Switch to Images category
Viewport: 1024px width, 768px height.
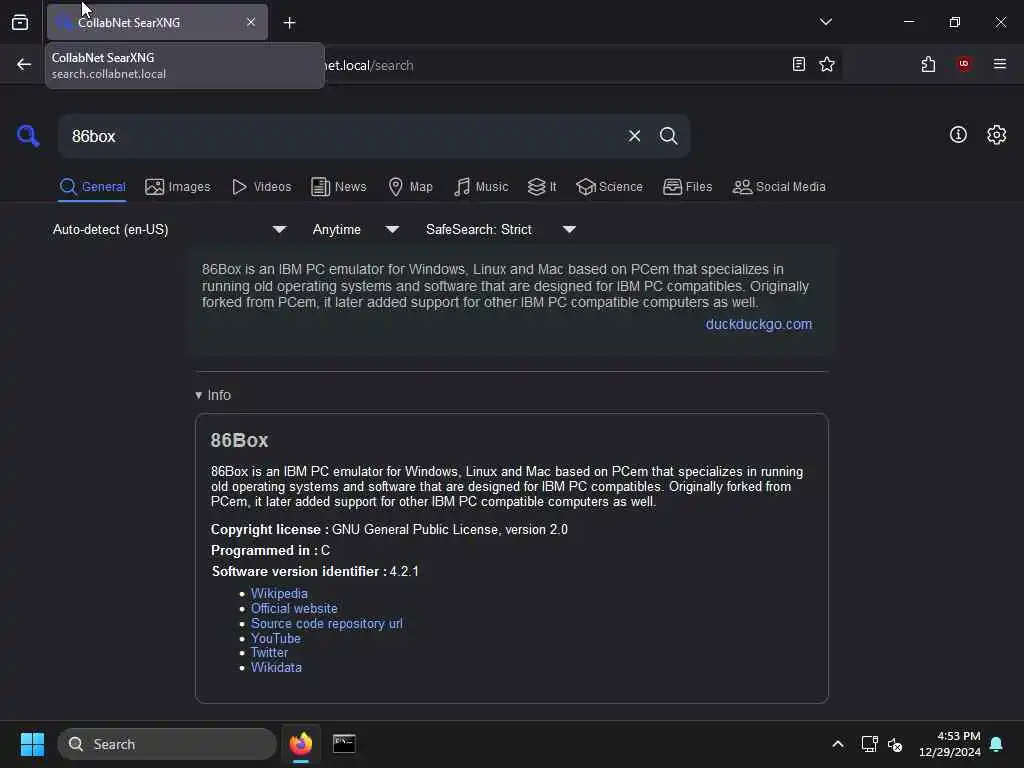(178, 187)
